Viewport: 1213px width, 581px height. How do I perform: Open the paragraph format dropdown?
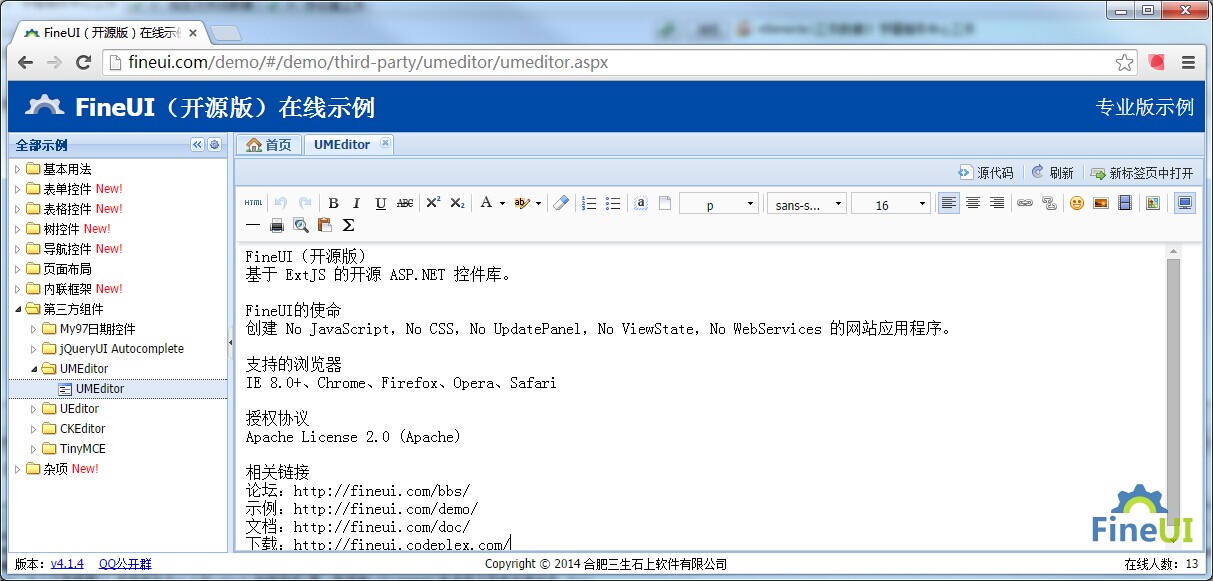(x=718, y=204)
